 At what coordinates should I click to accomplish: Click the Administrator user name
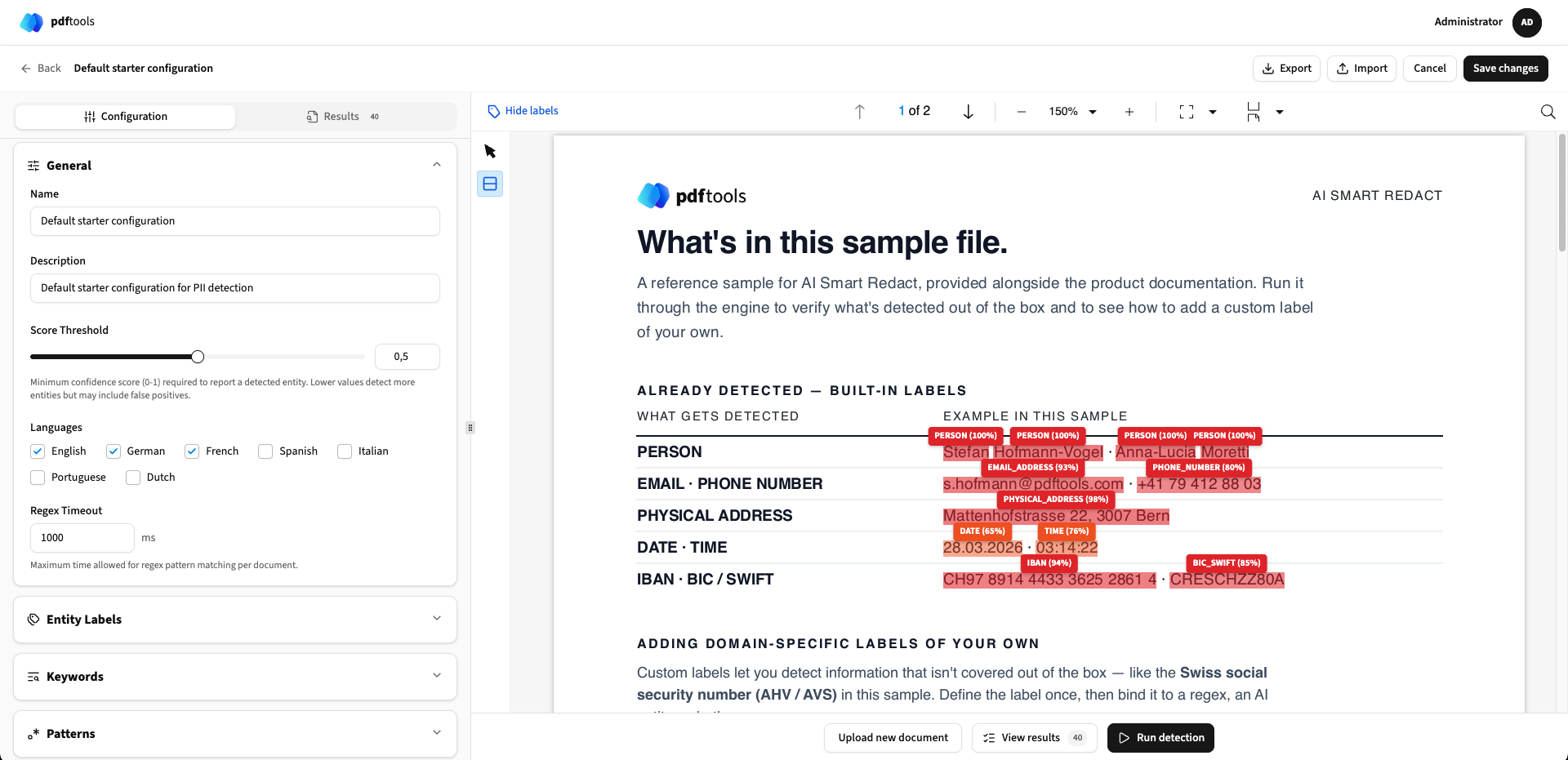coord(1468,22)
